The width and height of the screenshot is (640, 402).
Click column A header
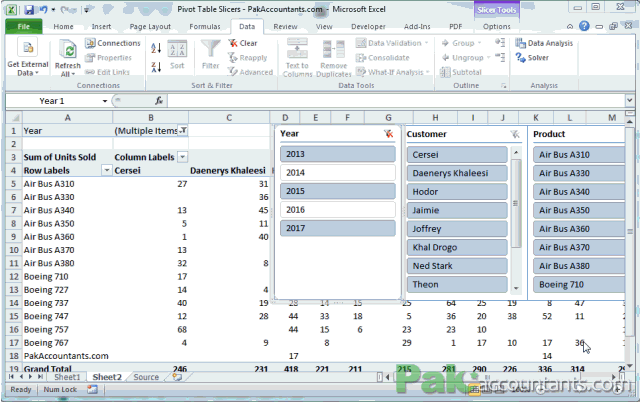pos(67,118)
